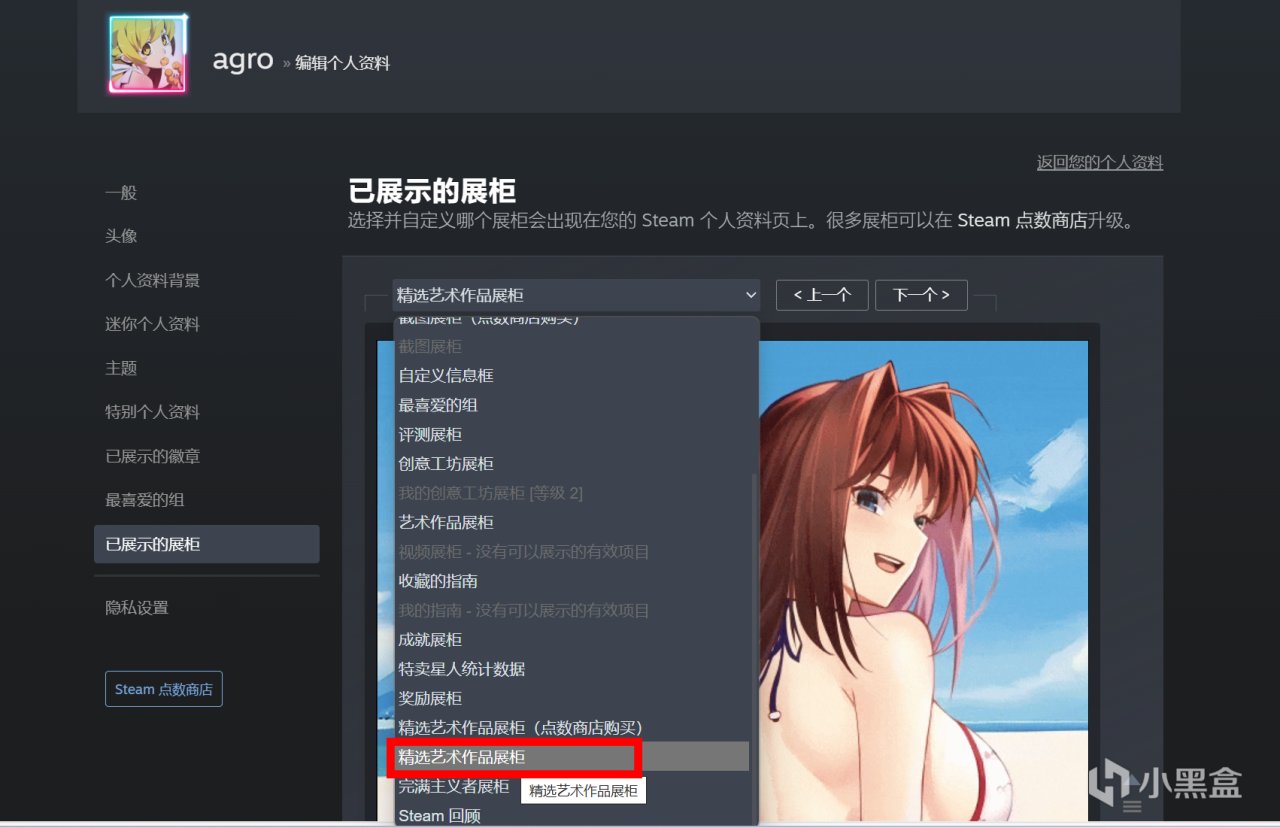
Task: Click the Steam 点数商店 button
Action: [x=164, y=689]
